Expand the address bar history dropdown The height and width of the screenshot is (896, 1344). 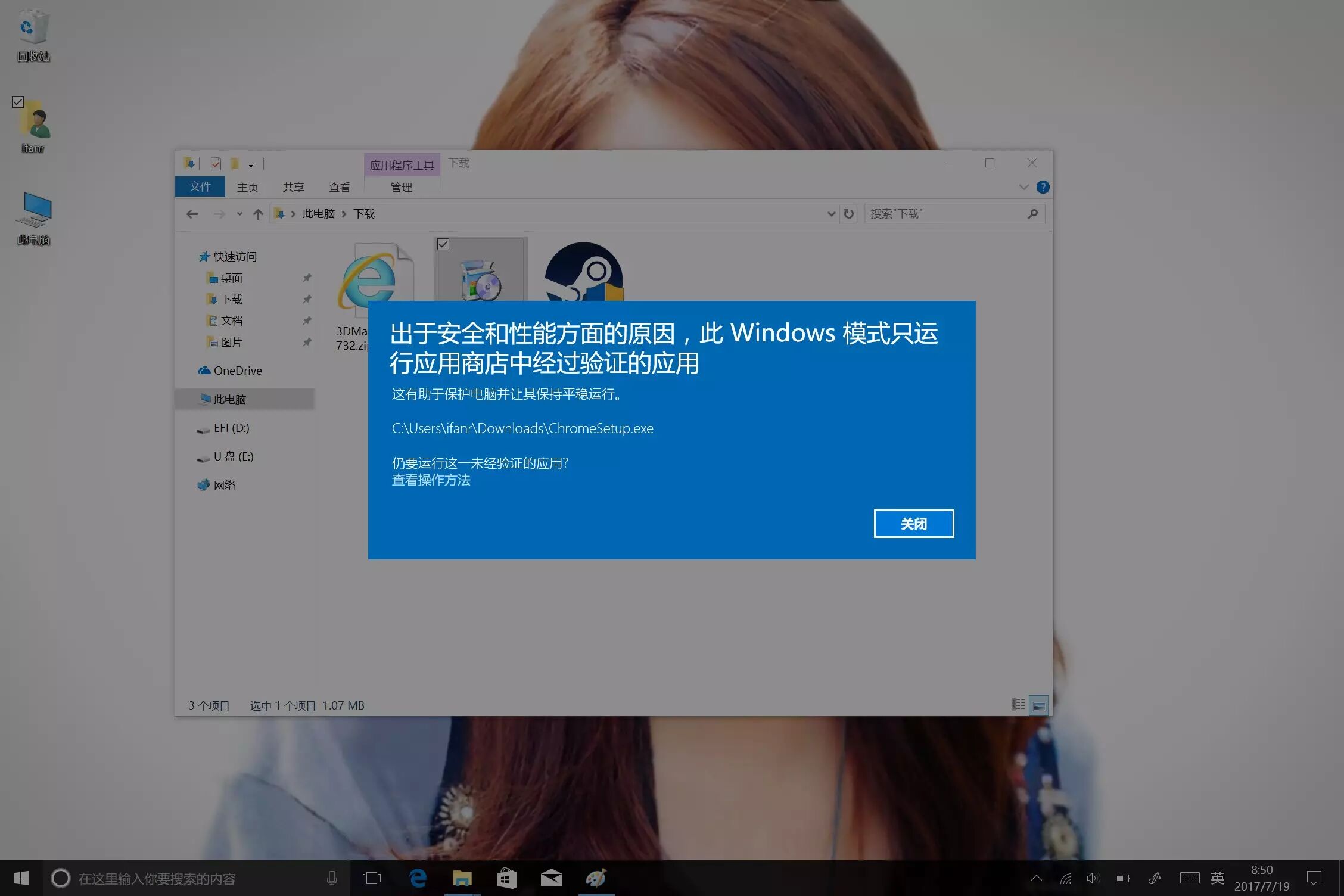[x=831, y=214]
